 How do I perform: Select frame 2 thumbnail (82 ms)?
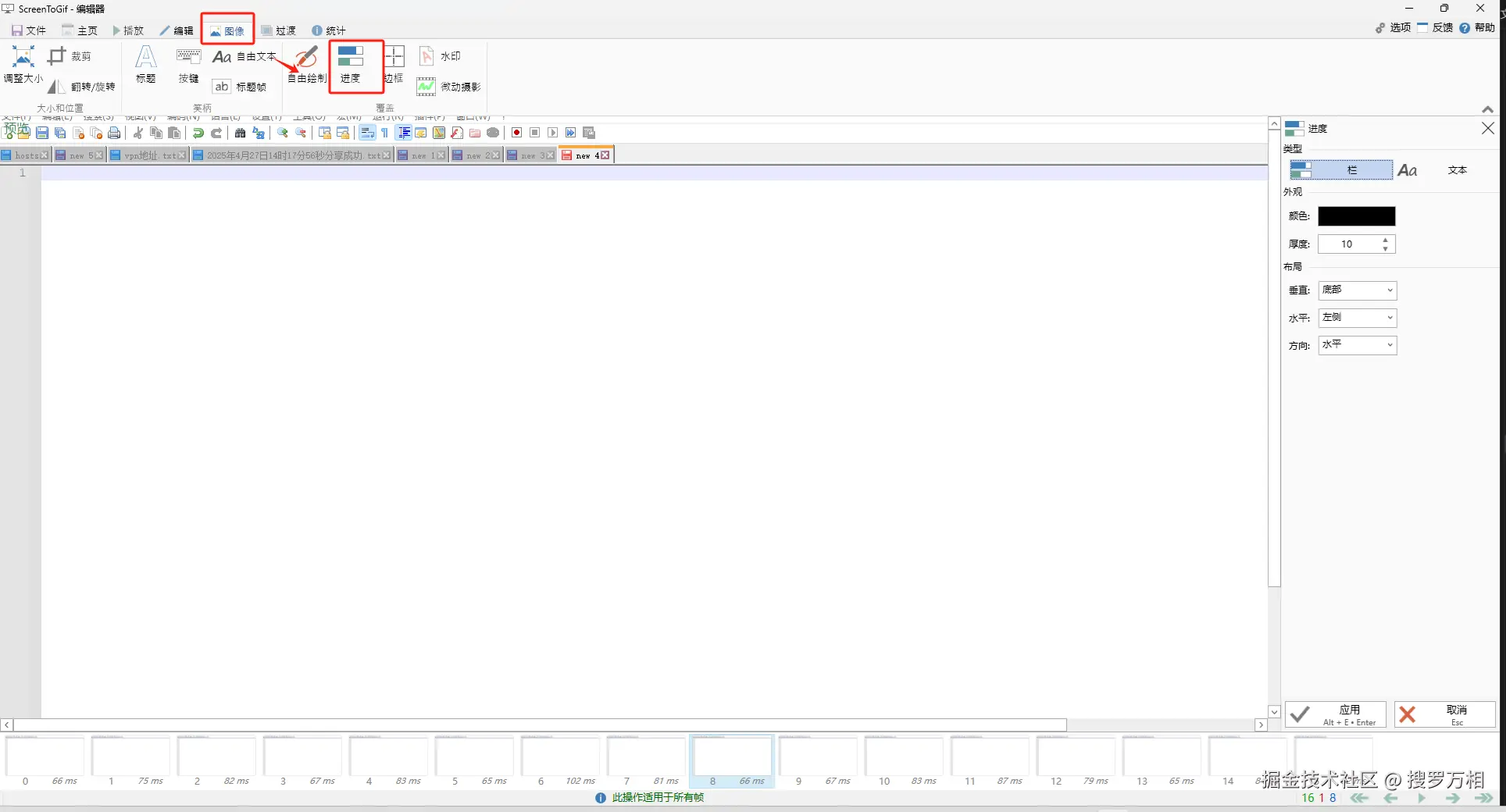point(217,761)
